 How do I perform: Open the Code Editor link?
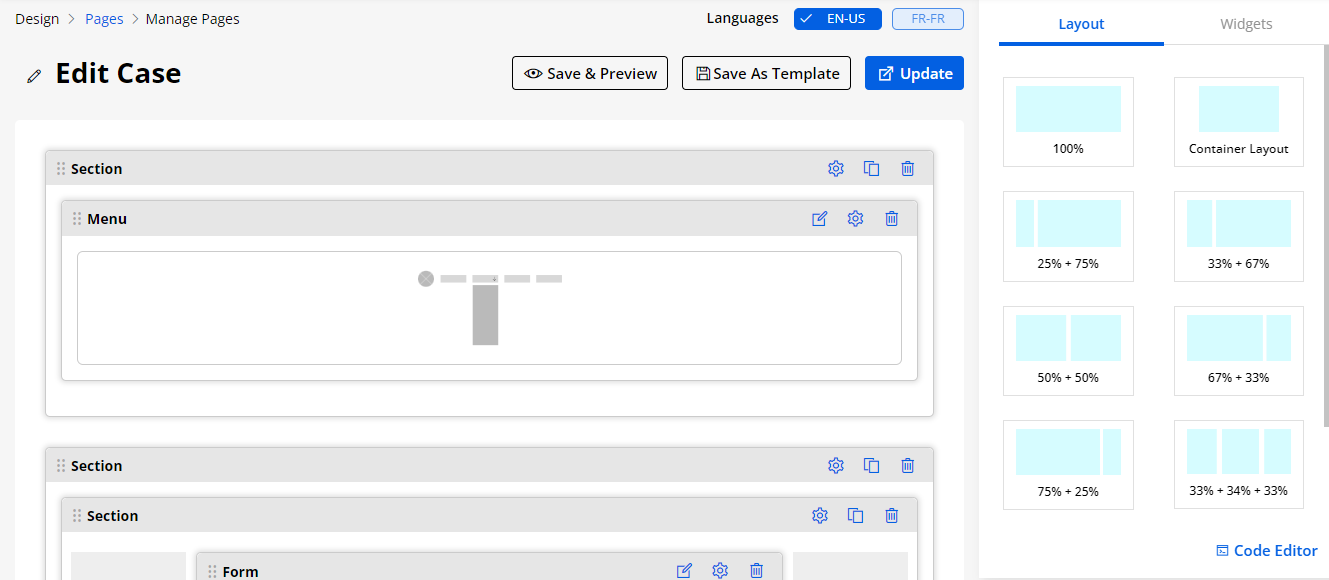click(1266, 551)
